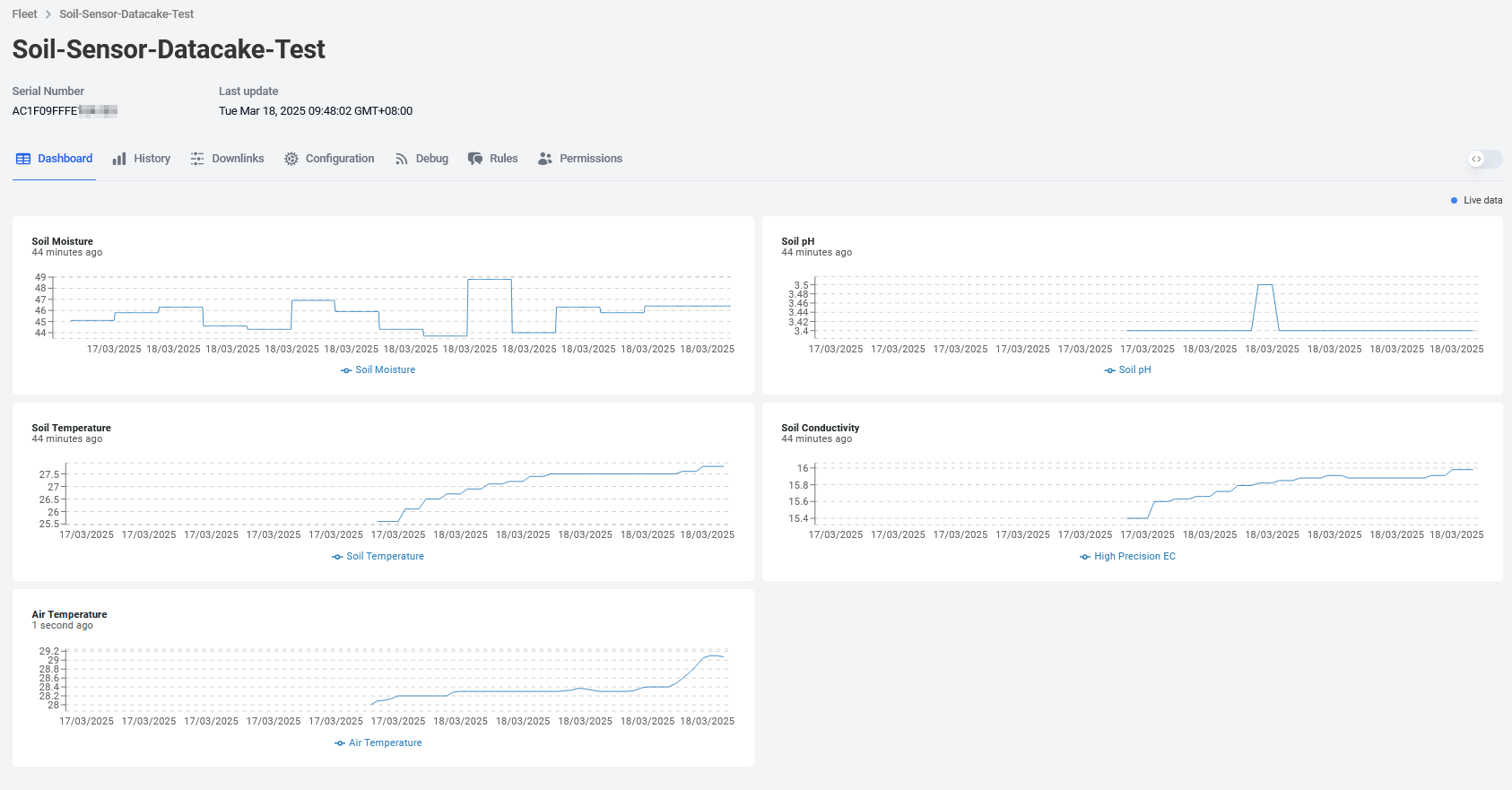
Task: Click the Debug feed icon
Action: pos(402,159)
